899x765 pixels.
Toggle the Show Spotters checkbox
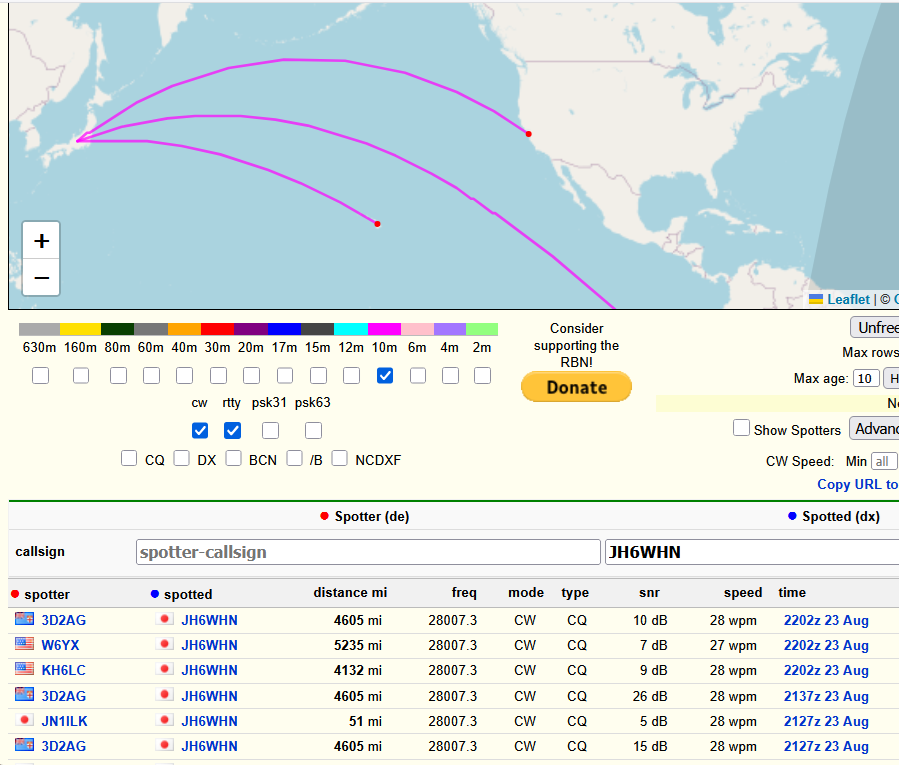(741, 428)
